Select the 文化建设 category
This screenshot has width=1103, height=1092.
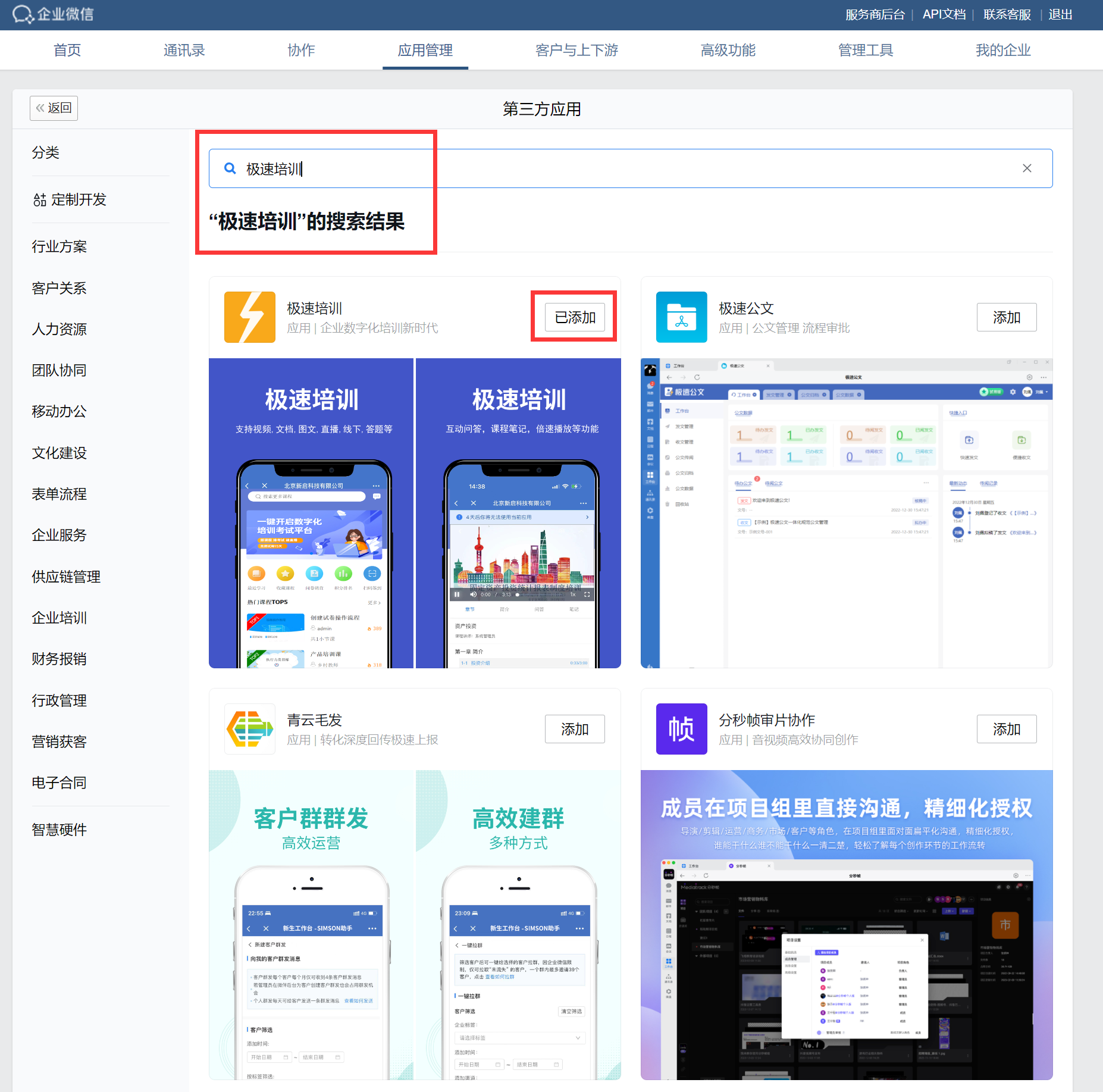coord(59,453)
